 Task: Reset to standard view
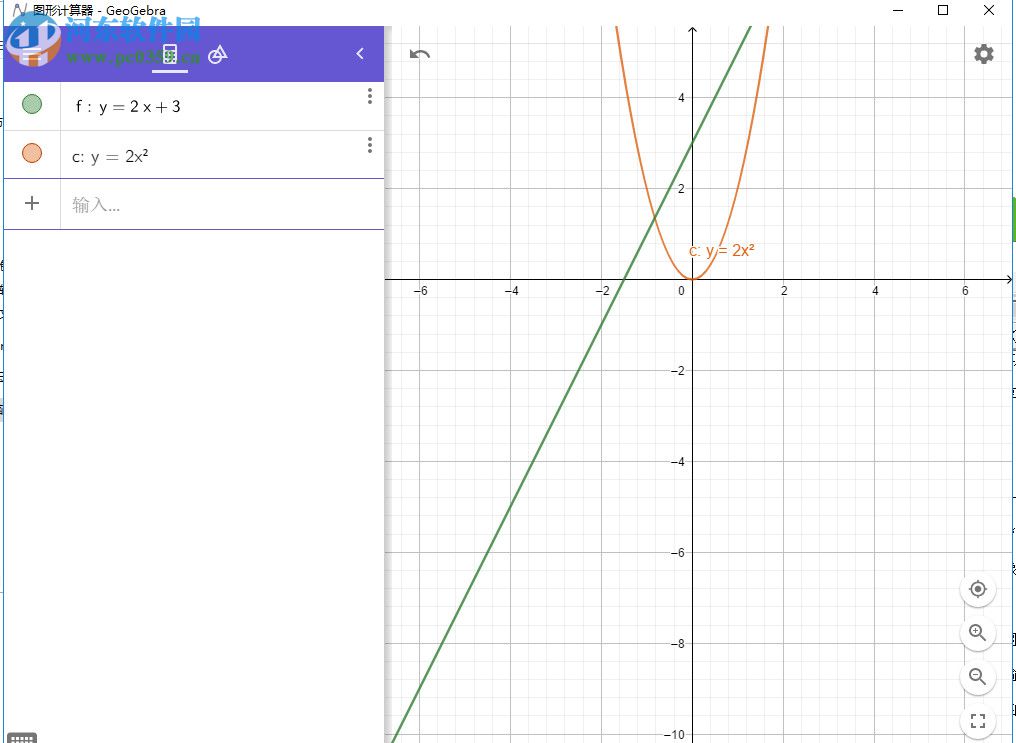click(978, 589)
